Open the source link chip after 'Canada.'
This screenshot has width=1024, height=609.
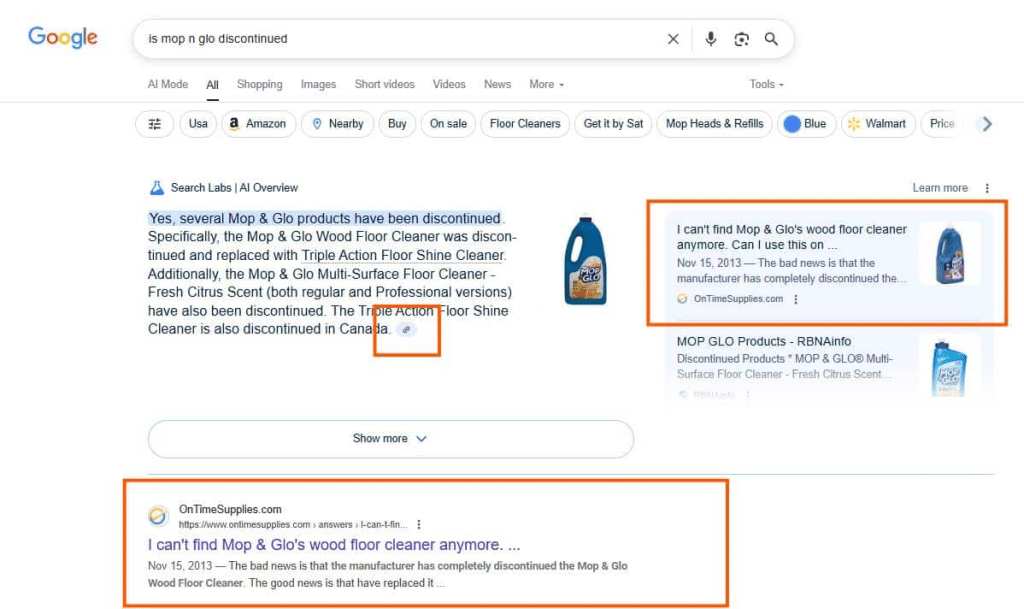pos(406,330)
